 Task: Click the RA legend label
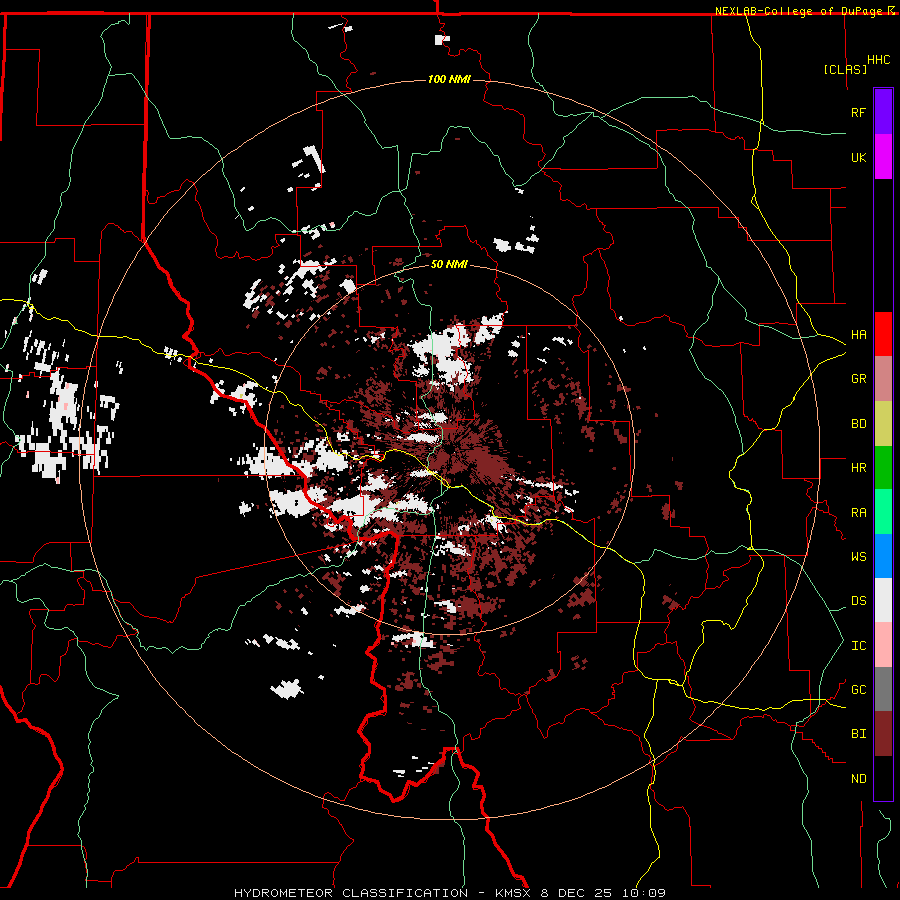pos(858,512)
